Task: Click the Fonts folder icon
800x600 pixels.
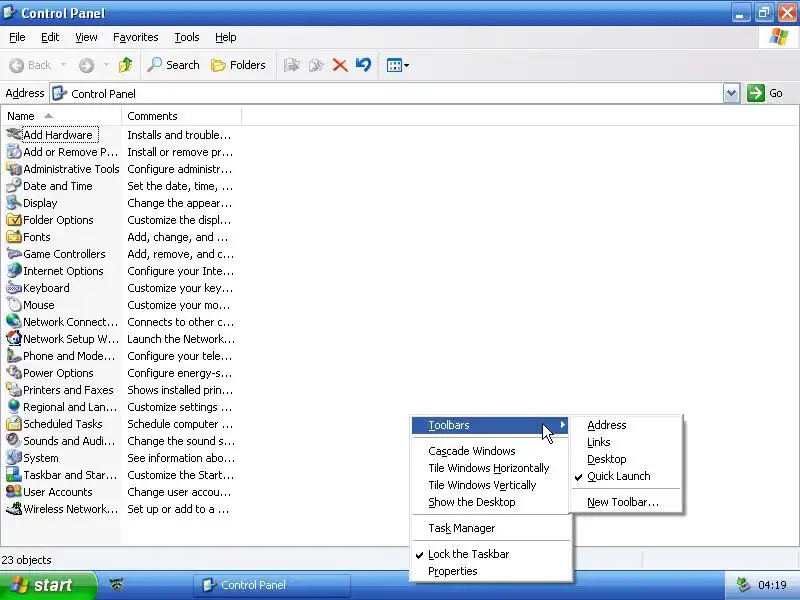Action: pos(14,237)
